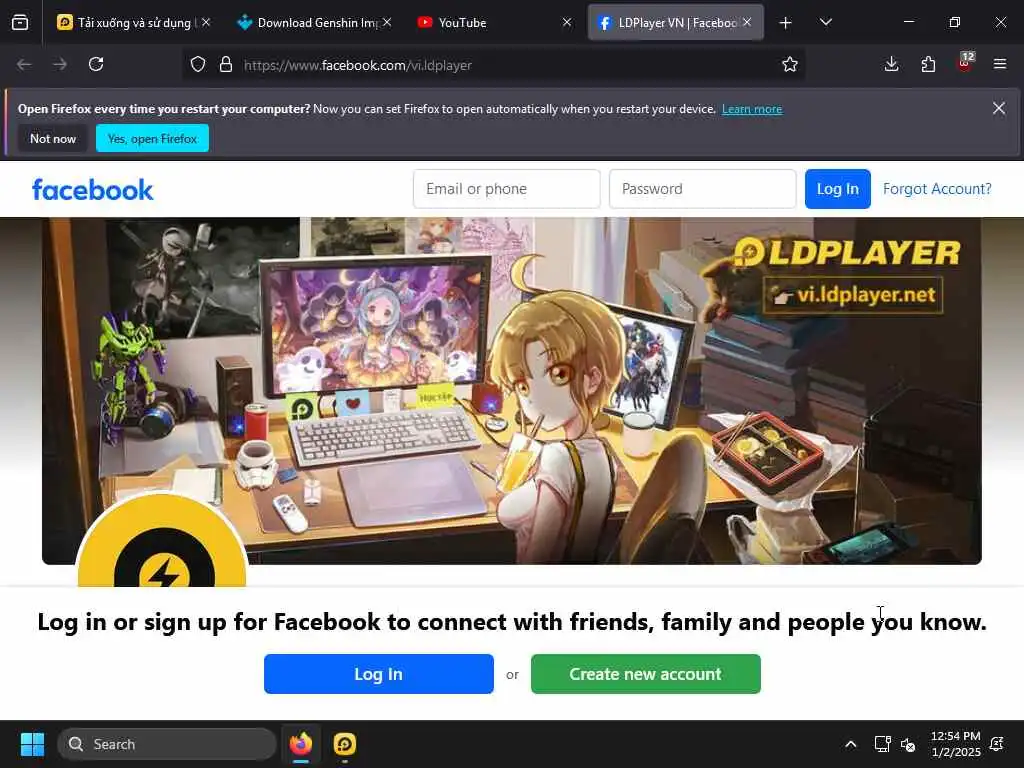Click the large blue Log In button
Image resolution: width=1024 pixels, height=768 pixels.
tap(379, 674)
